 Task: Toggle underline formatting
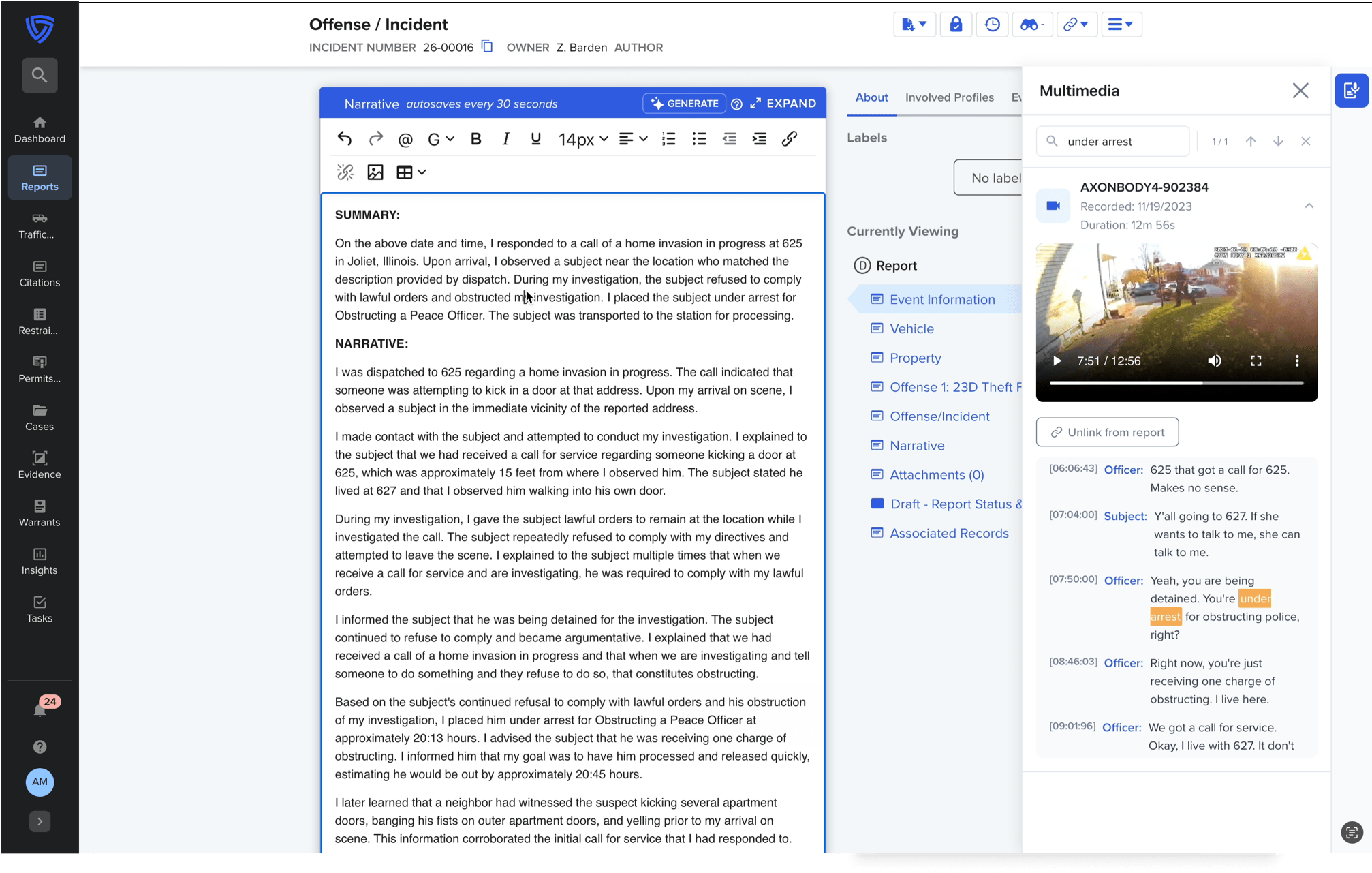(535, 139)
